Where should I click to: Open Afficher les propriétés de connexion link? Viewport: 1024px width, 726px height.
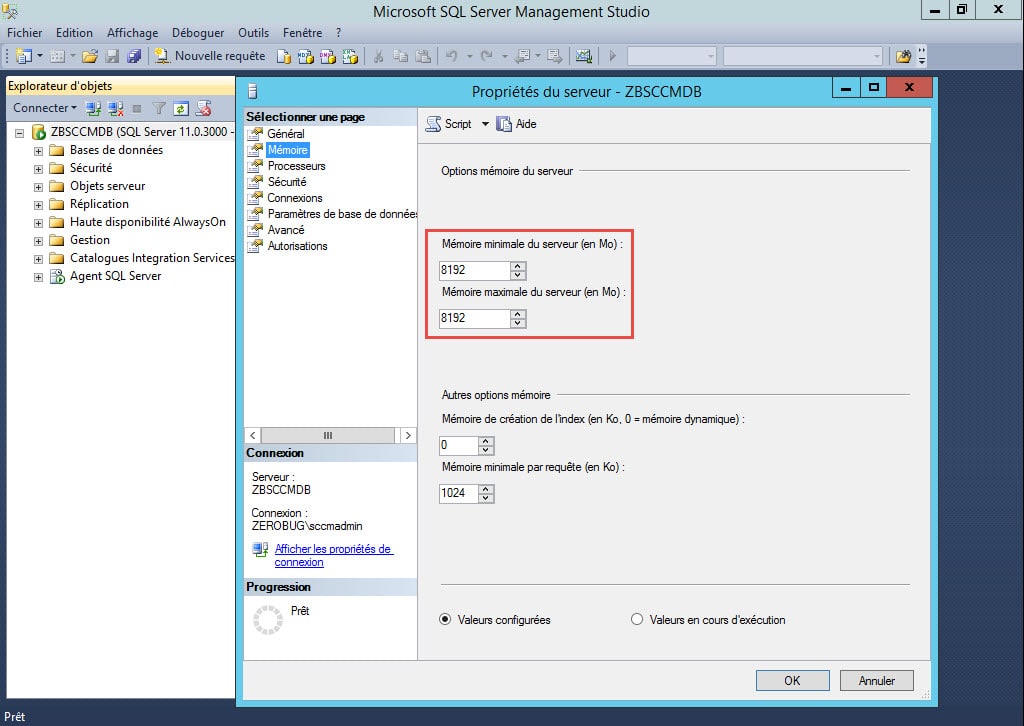click(333, 556)
